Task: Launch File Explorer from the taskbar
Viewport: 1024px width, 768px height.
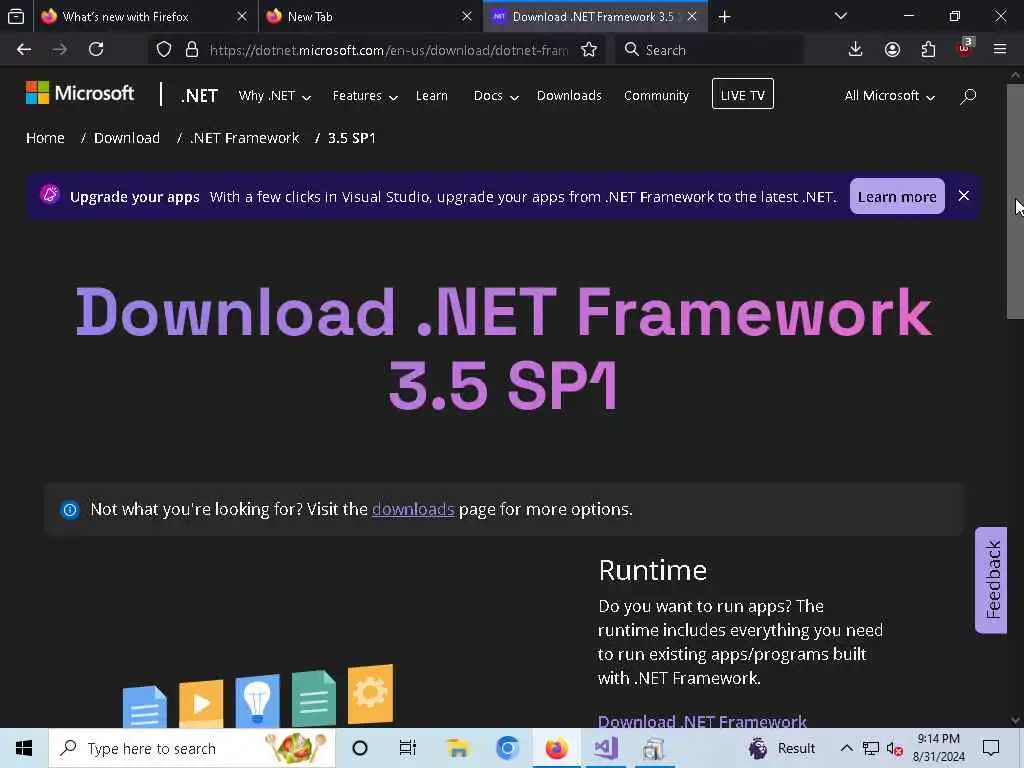Action: click(458, 748)
